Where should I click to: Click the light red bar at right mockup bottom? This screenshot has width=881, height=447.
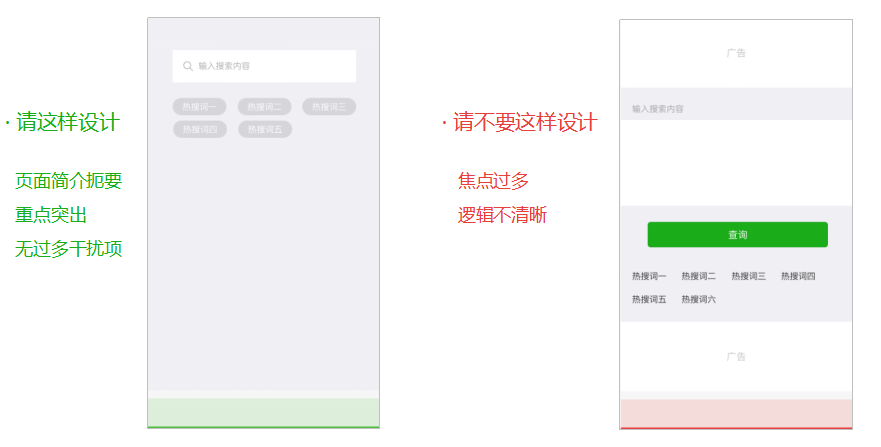pyautogui.click(x=736, y=414)
